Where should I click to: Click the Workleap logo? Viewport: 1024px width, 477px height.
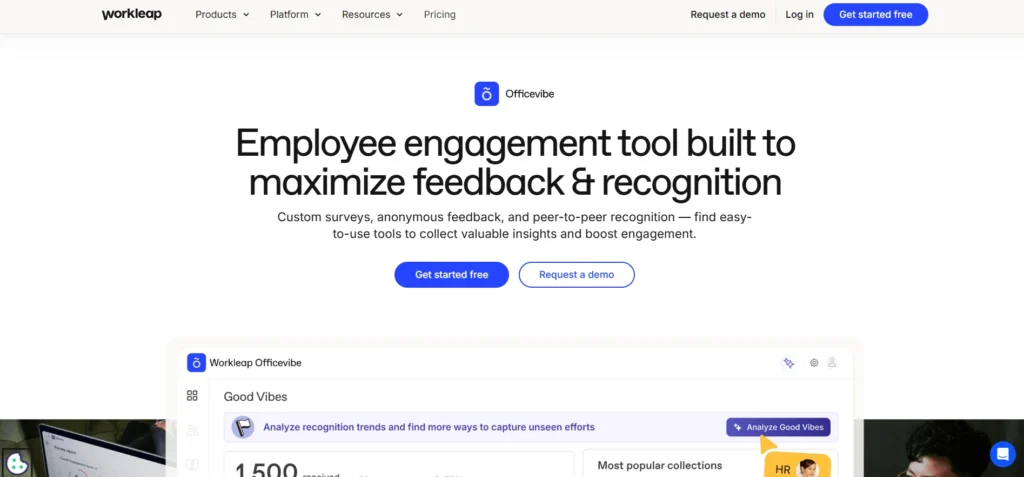point(131,14)
